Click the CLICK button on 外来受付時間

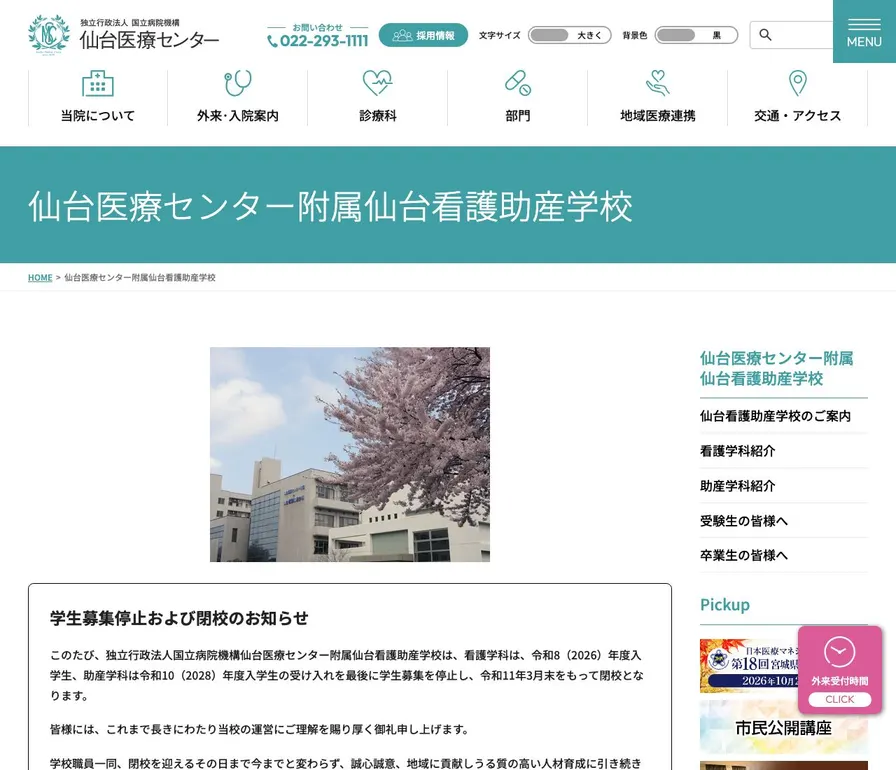point(839,699)
